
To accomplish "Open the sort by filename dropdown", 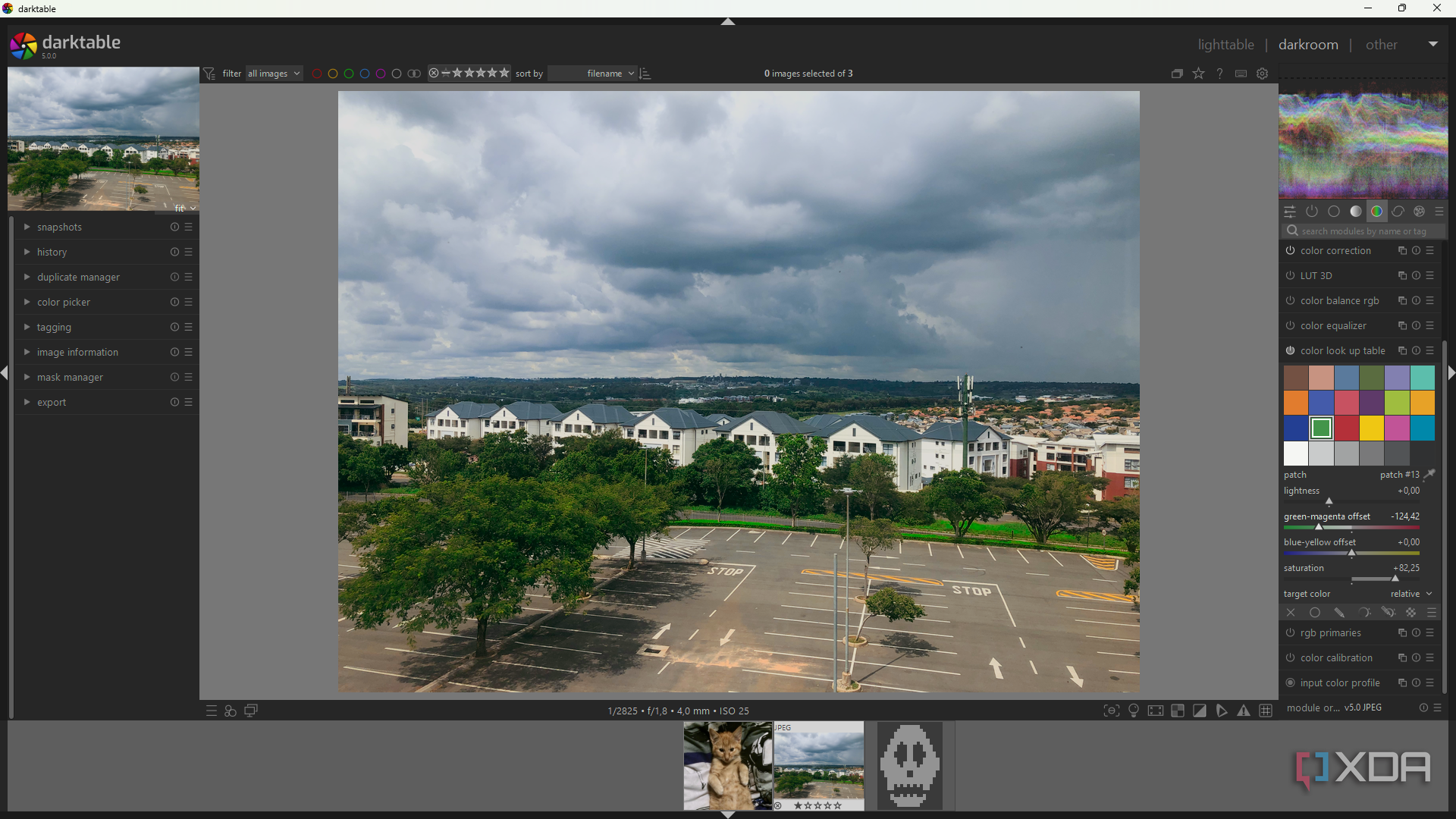I will tap(592, 74).
